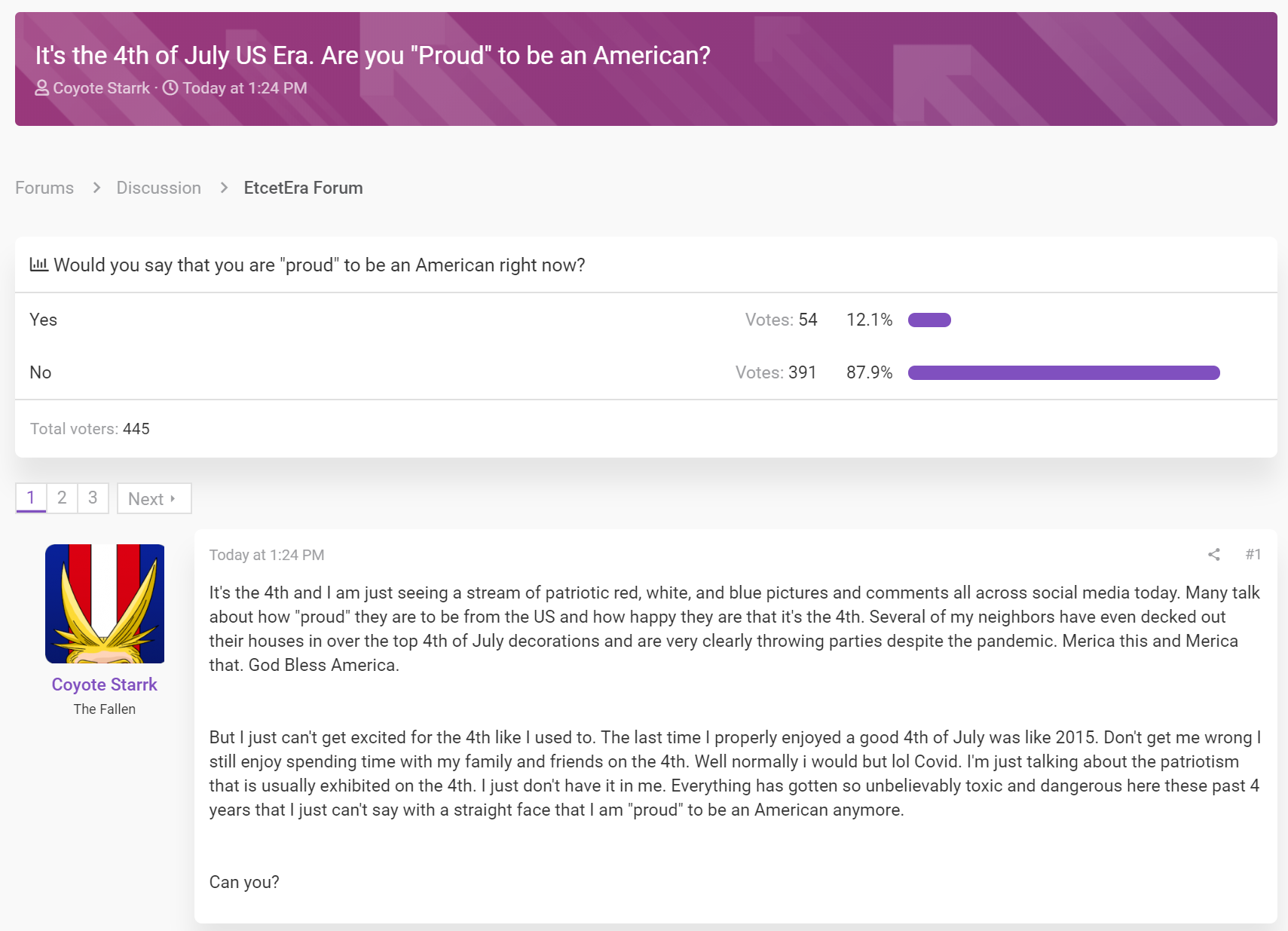The image size is (1288, 931).
Task: Open the Forums breadcrumb link
Action: coord(44,188)
